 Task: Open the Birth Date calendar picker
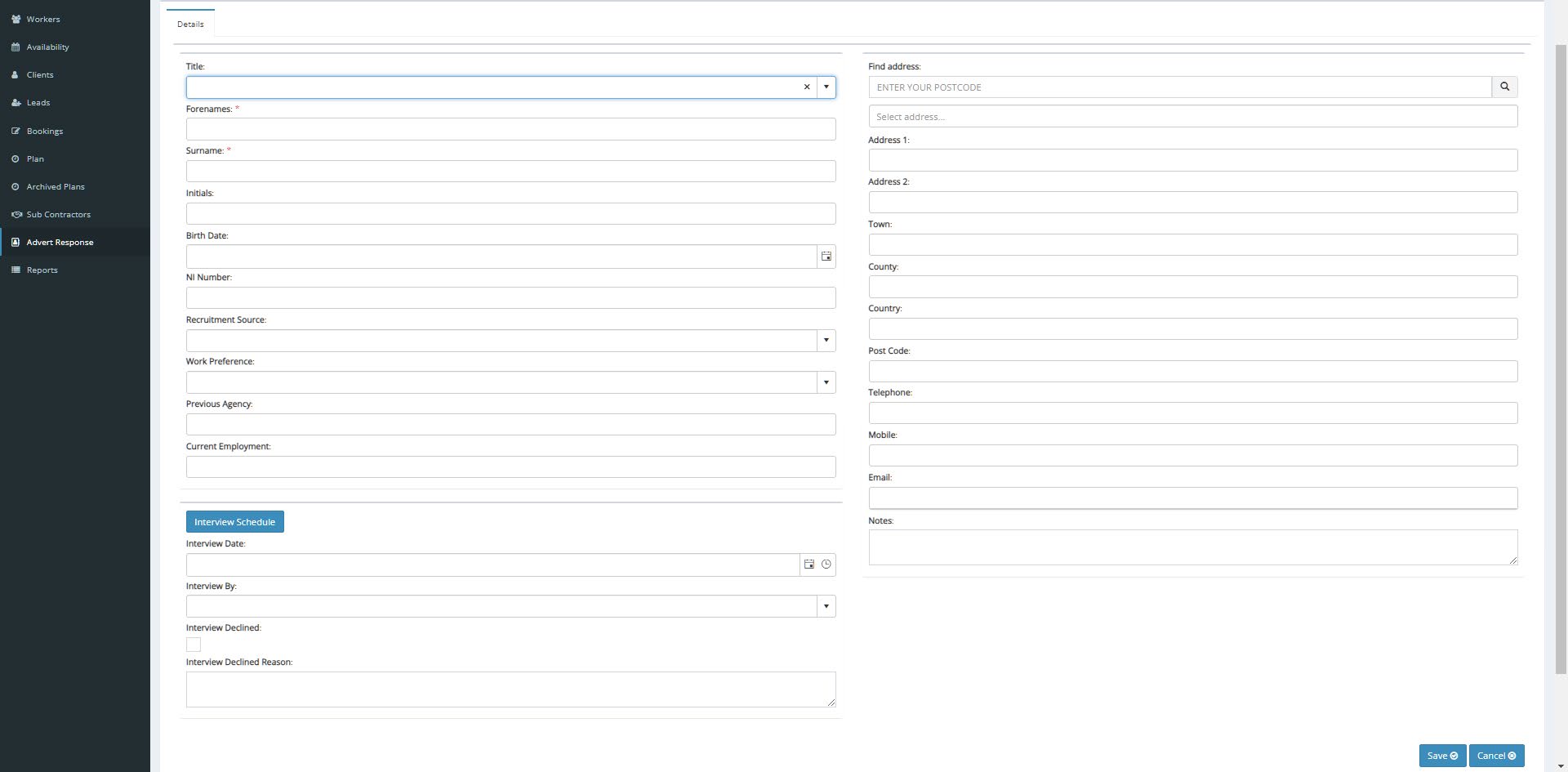tap(826, 257)
